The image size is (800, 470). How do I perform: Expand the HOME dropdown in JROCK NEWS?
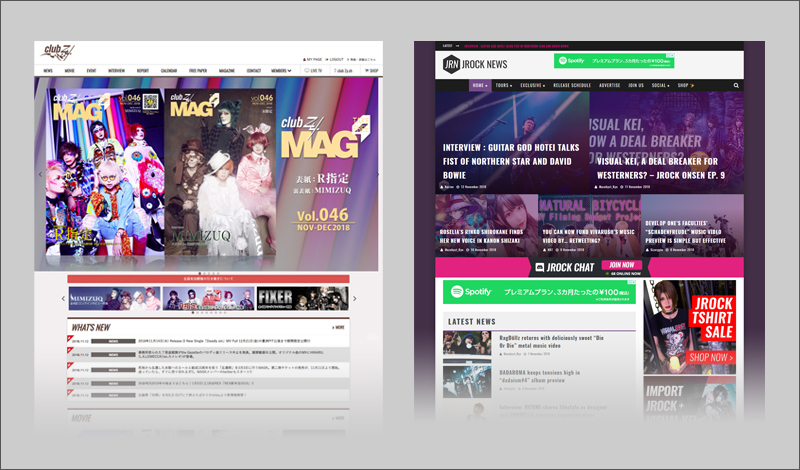(x=480, y=85)
